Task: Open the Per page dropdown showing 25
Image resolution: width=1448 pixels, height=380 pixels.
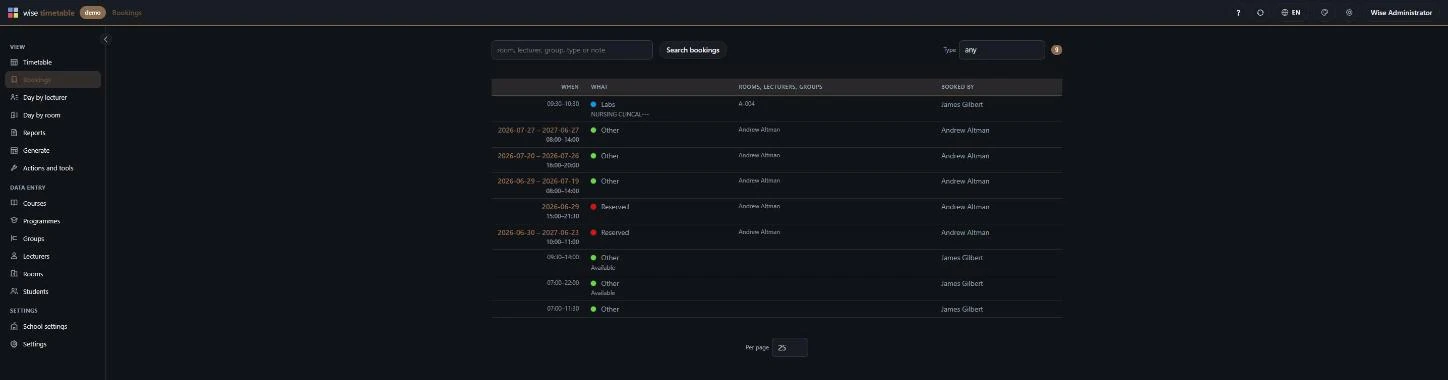Action: (x=790, y=348)
